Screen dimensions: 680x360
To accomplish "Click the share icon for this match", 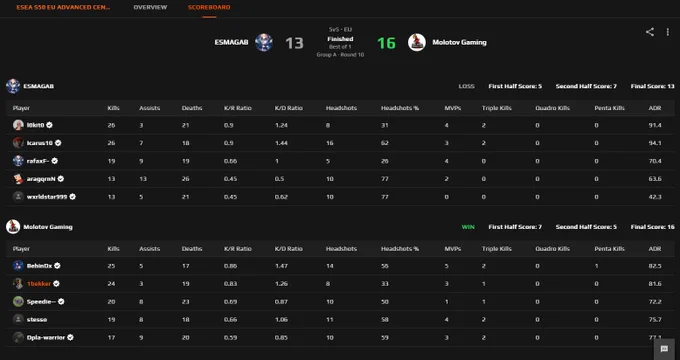I will coord(649,32).
